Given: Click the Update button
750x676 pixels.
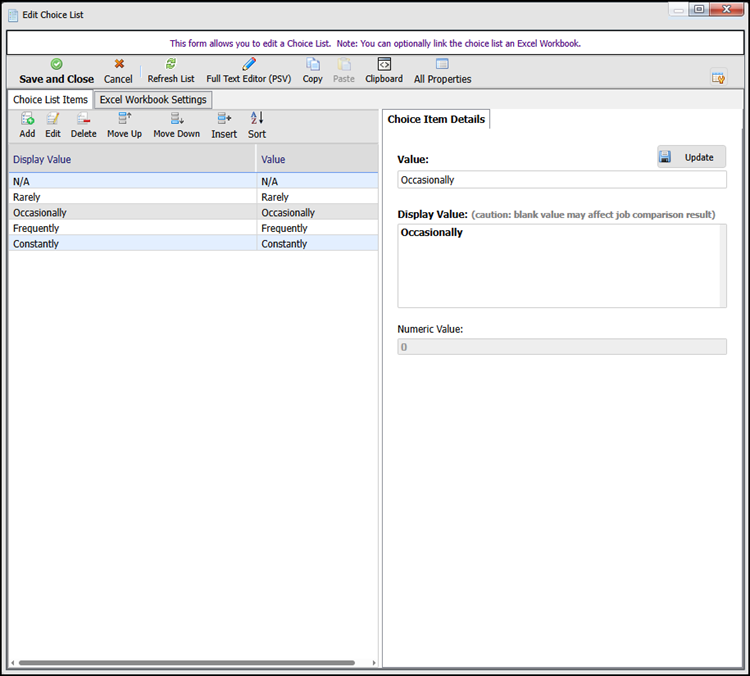Looking at the screenshot, I should pos(692,157).
